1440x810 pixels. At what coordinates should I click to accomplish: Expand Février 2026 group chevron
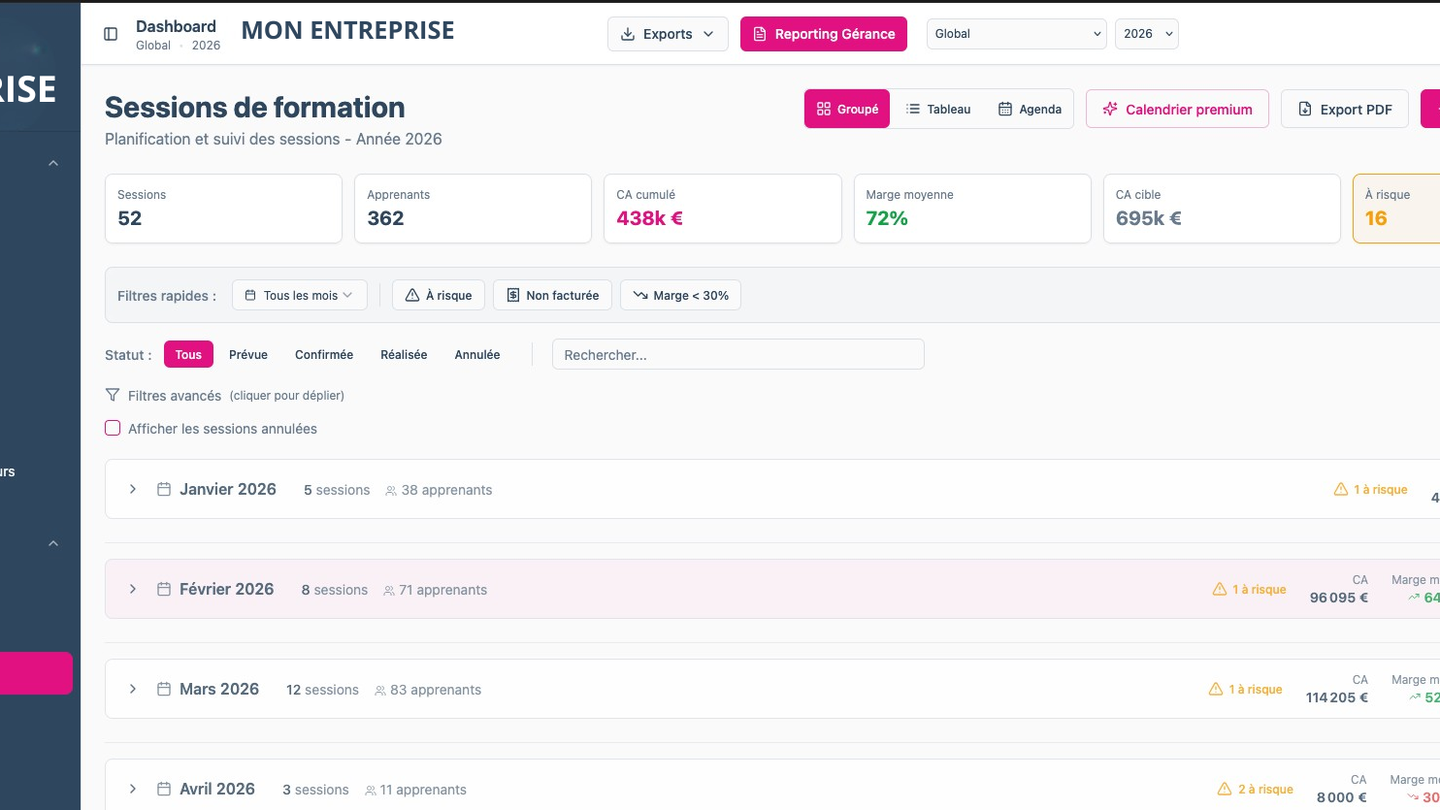click(x=132, y=589)
